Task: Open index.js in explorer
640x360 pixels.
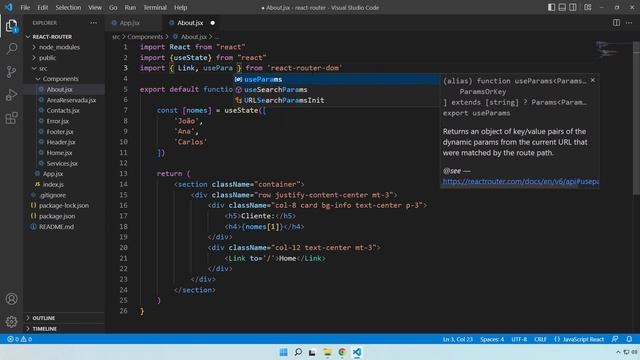Action: (53, 184)
